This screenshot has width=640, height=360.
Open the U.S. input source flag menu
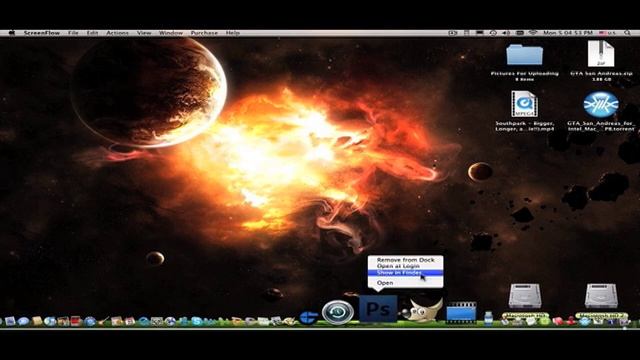(x=607, y=33)
